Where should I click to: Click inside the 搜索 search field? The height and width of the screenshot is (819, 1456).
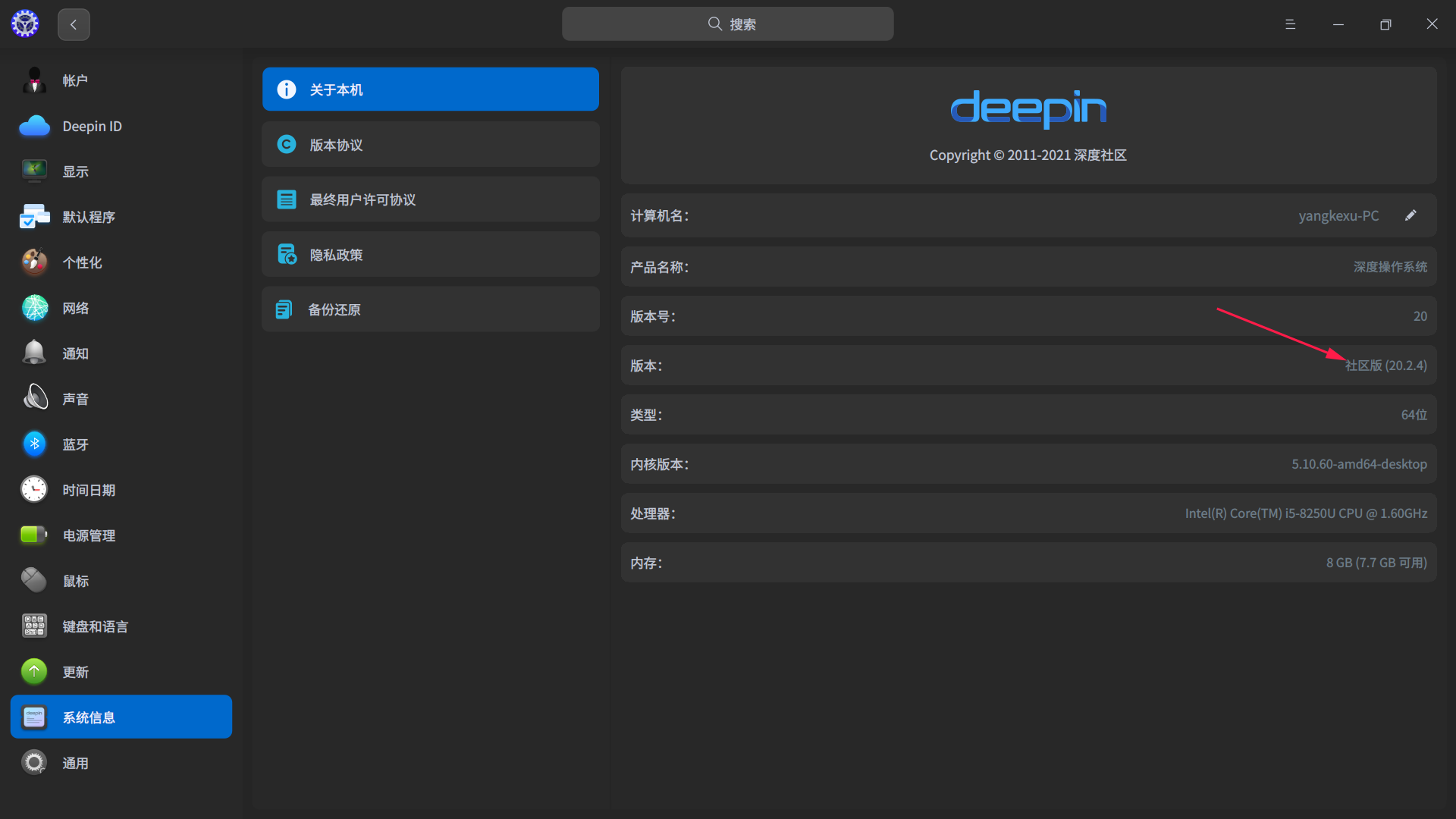coord(727,24)
